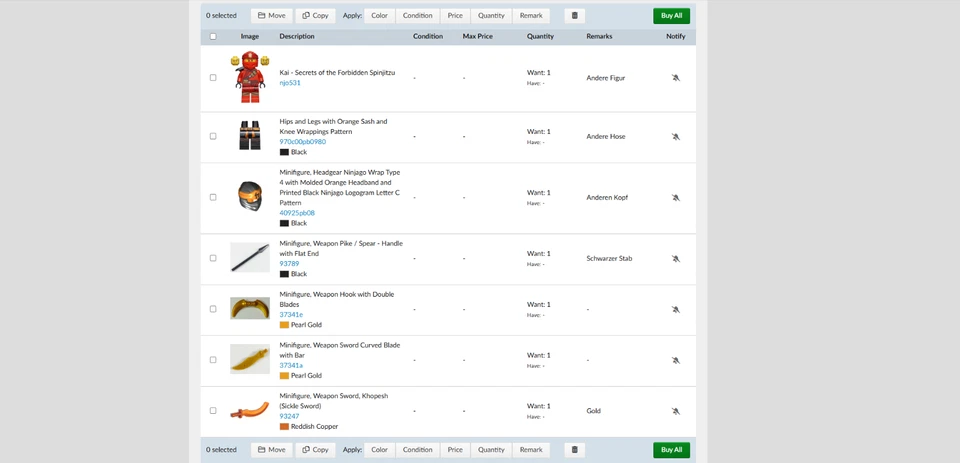Apply Color using top toolbar button
The image size is (960, 463).
(x=380, y=15)
